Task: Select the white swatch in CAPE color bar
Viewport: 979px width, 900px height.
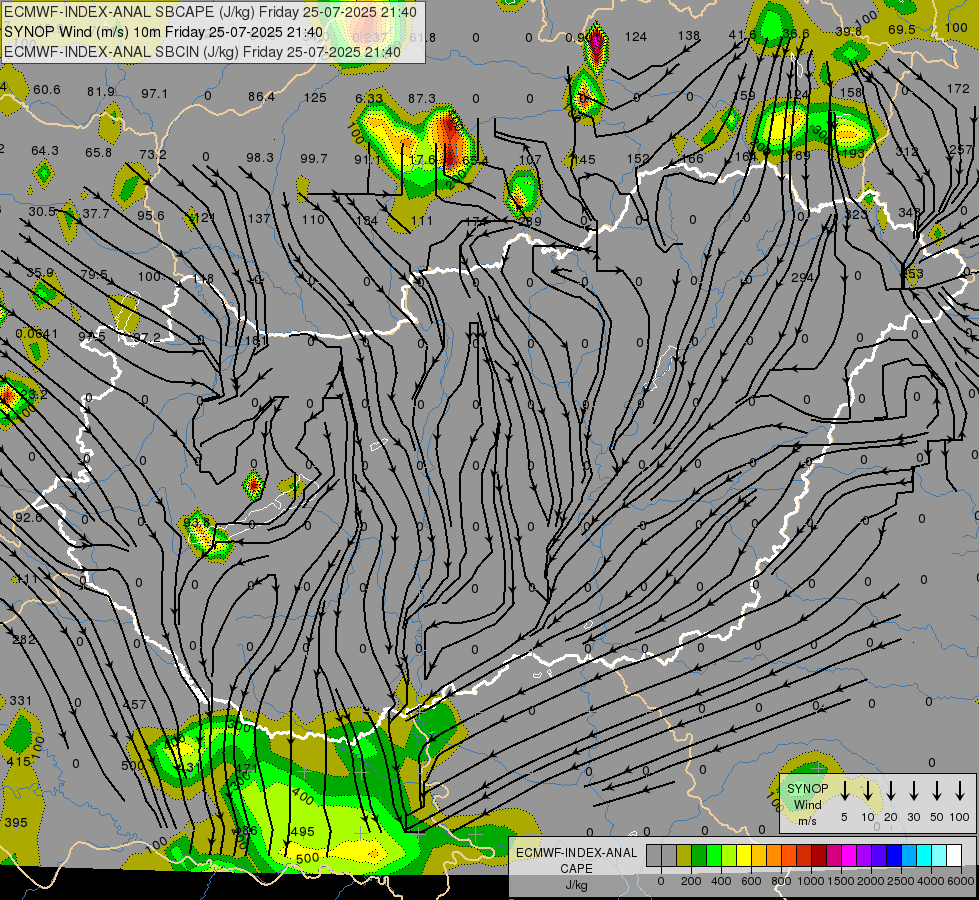Action: pos(954,856)
